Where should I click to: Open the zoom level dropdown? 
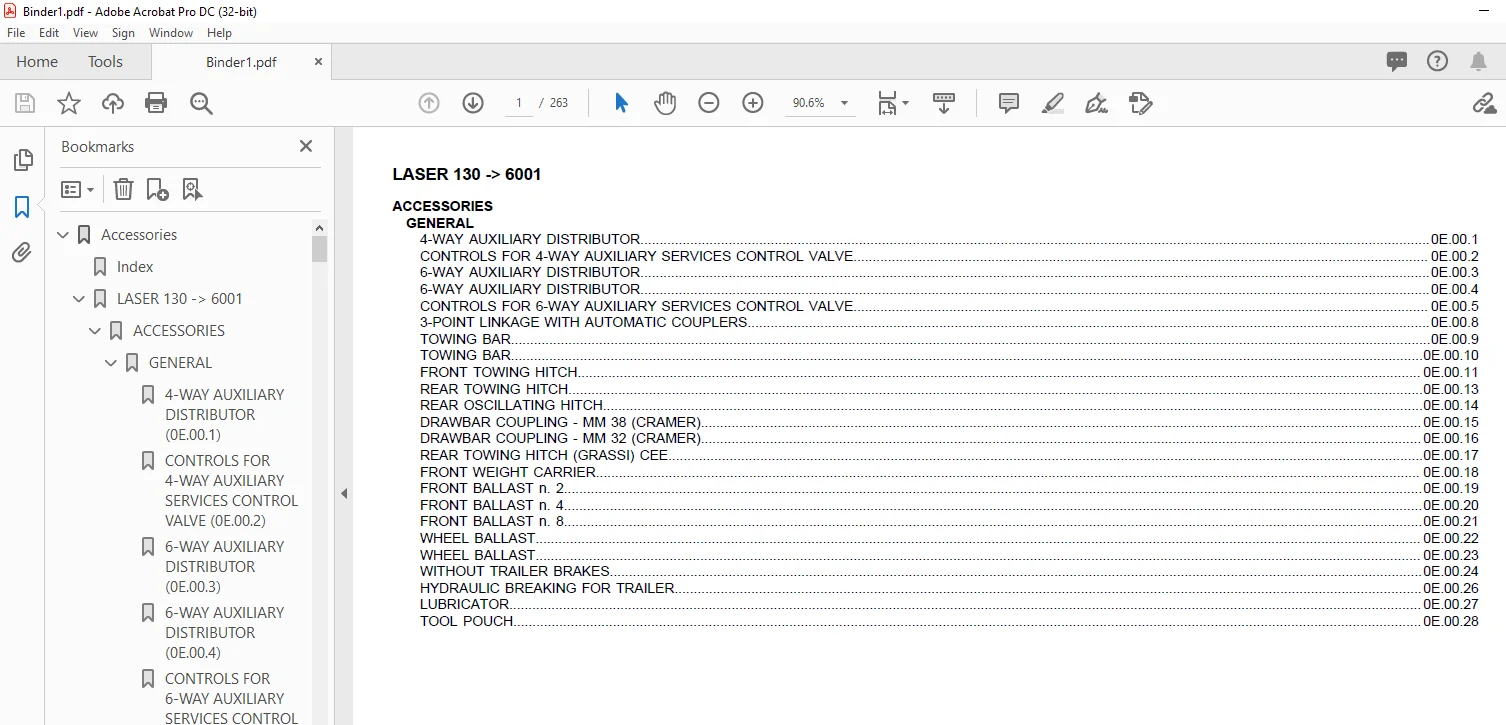[845, 103]
